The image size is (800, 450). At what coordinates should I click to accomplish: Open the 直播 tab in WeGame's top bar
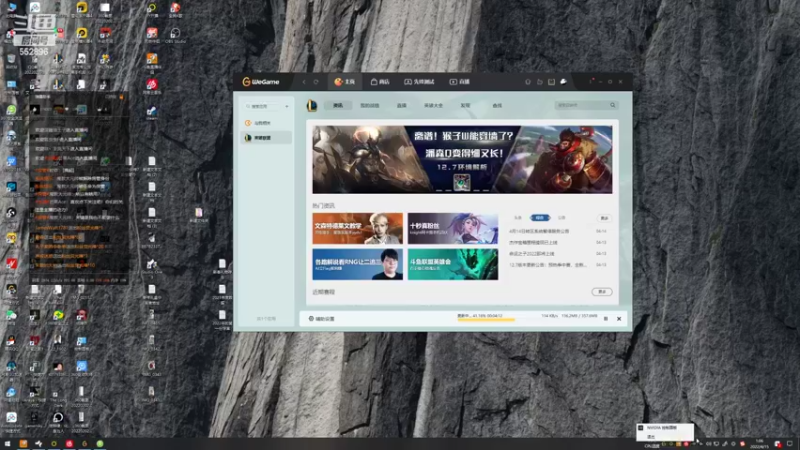pos(459,82)
